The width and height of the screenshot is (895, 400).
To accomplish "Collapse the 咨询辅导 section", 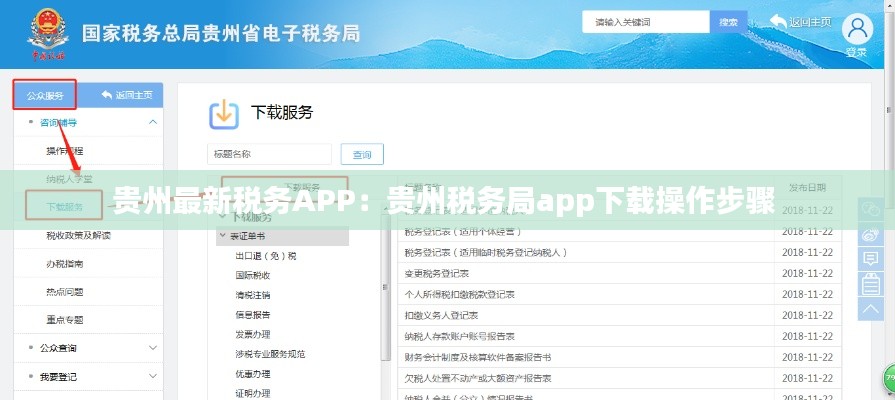I will pos(153,122).
